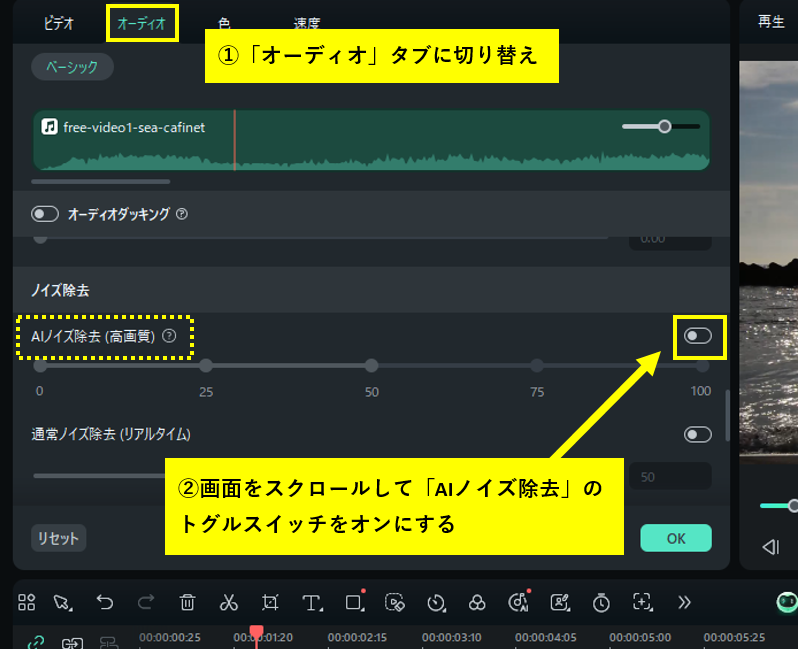Open the AI audio tool icon
This screenshot has height=649, width=799.
click(519, 602)
